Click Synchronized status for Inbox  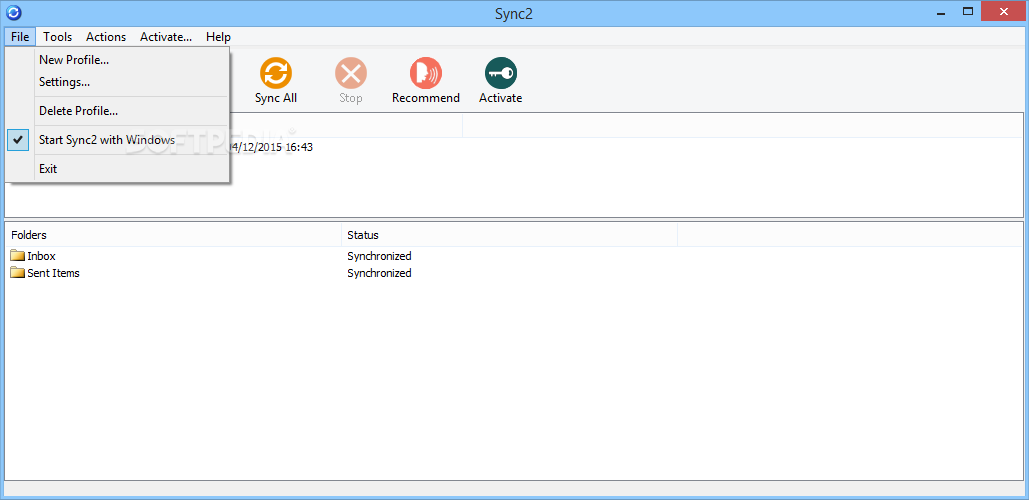[379, 256]
